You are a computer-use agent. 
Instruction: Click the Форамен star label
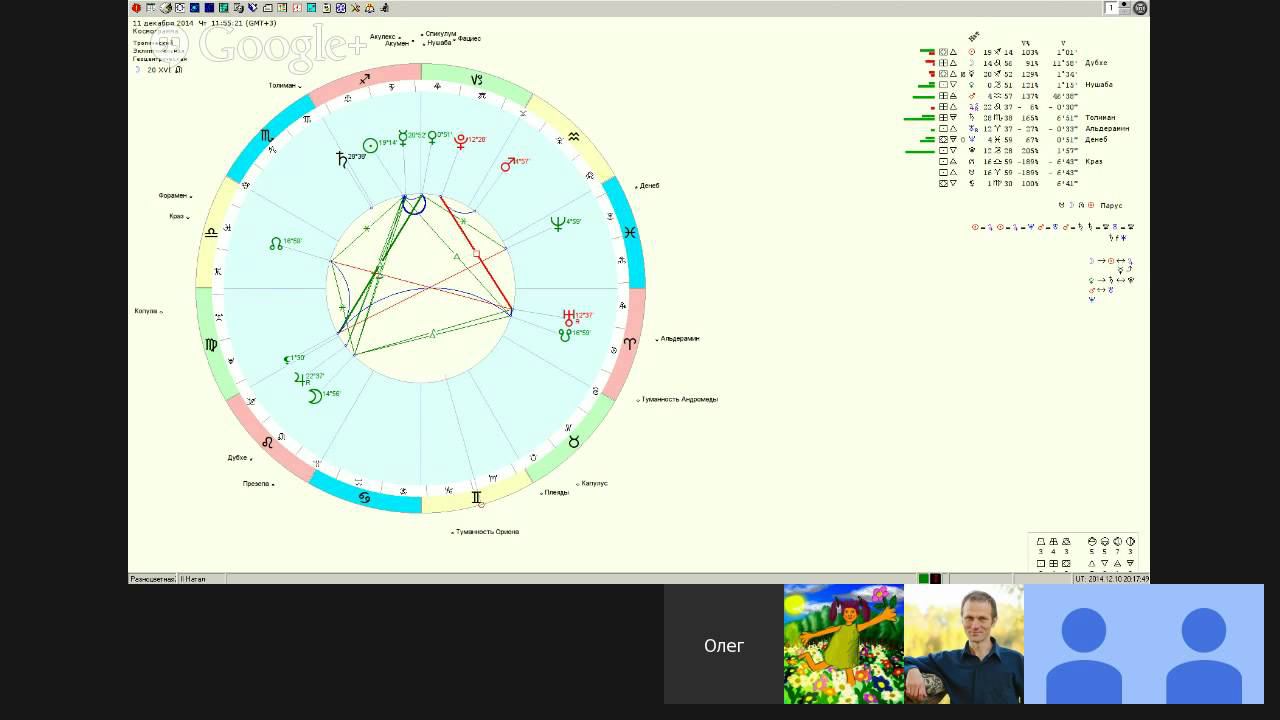(x=172, y=196)
